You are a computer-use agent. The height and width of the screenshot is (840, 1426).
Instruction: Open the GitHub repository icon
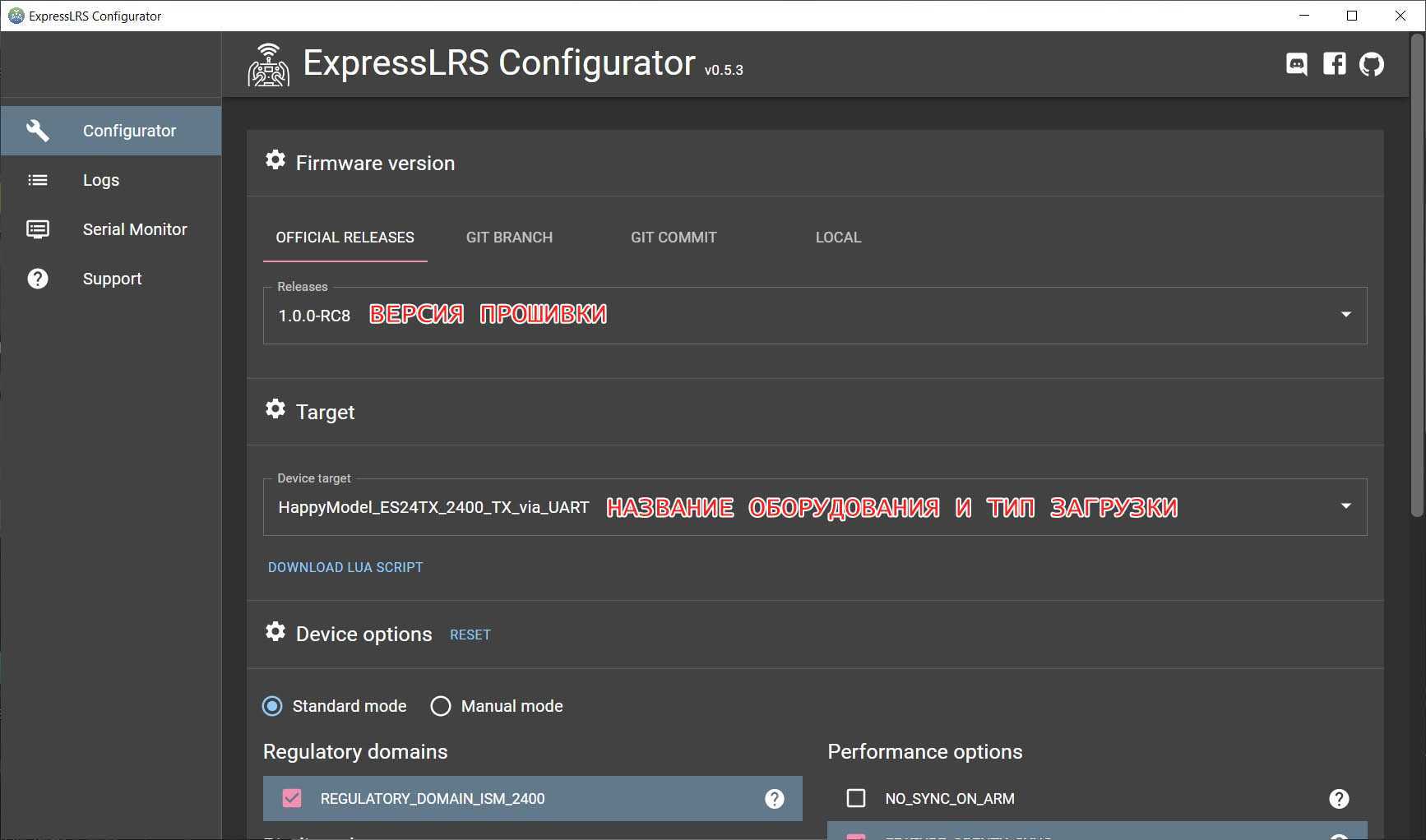[1371, 64]
